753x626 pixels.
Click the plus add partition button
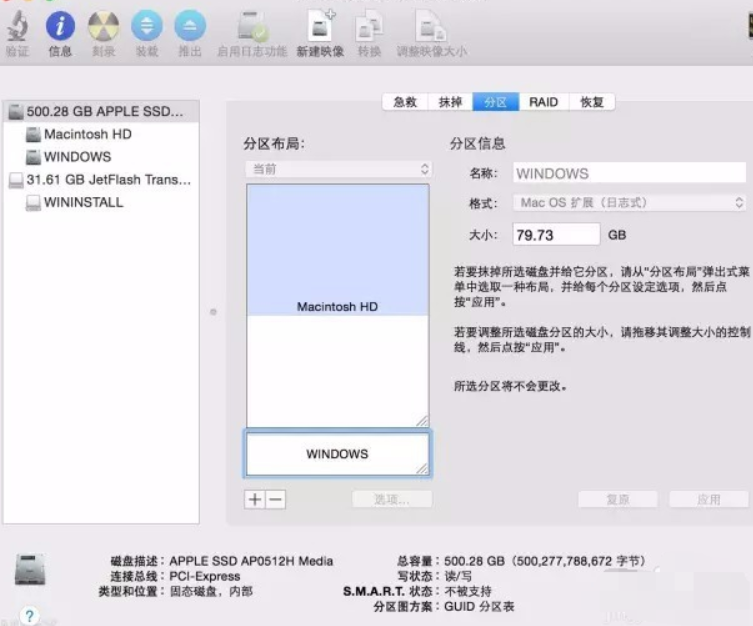click(255, 500)
